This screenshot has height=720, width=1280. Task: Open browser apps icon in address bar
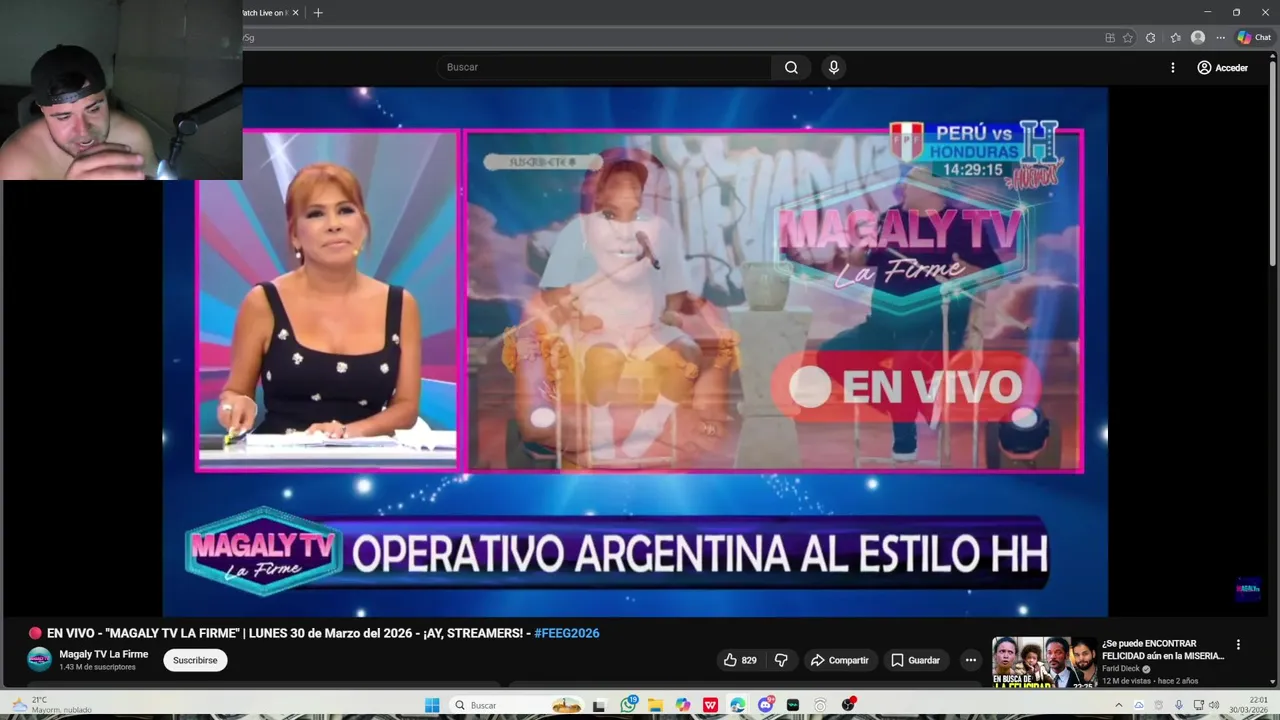[1110, 38]
